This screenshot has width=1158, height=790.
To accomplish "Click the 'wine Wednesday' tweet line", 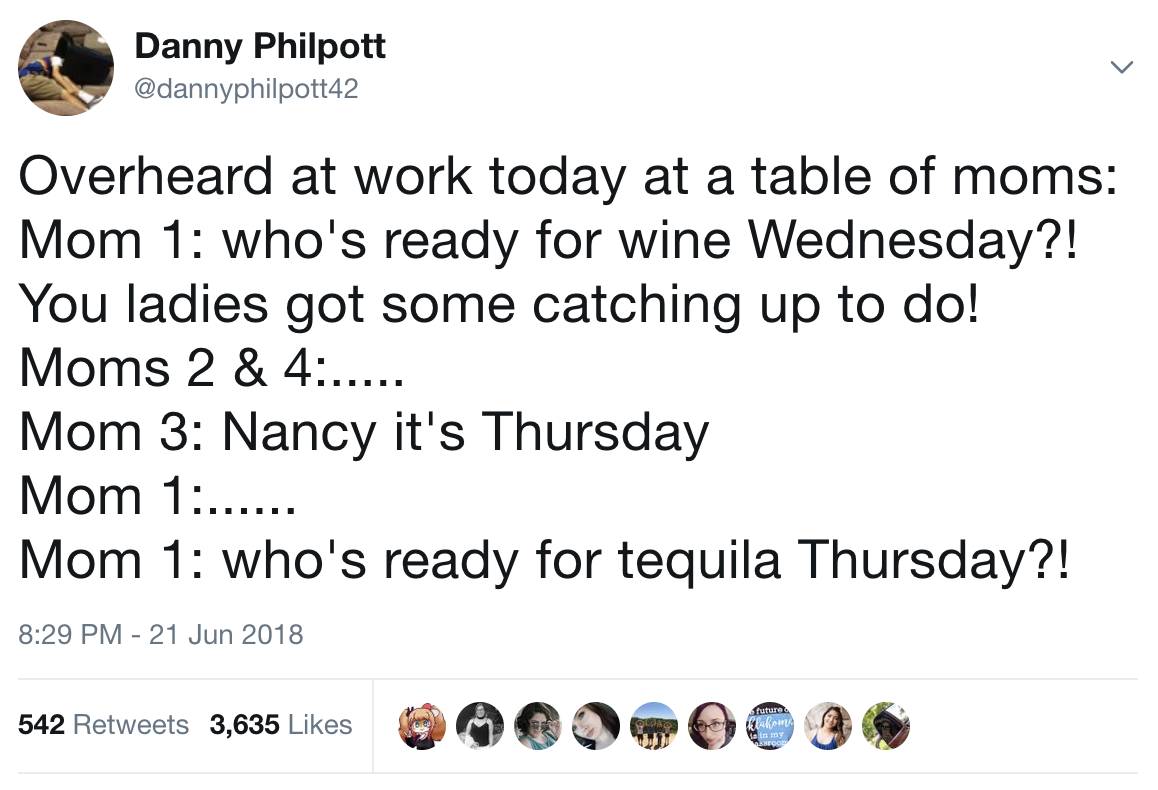I will (x=549, y=241).
